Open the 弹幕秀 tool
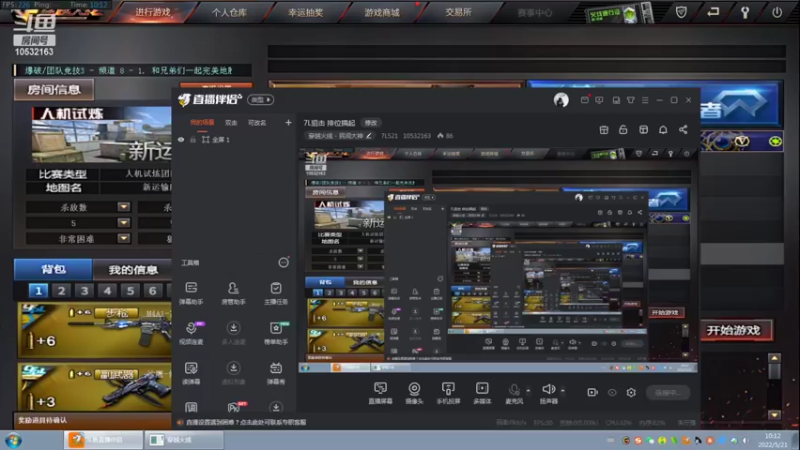This screenshot has width=800, height=450. click(276, 373)
